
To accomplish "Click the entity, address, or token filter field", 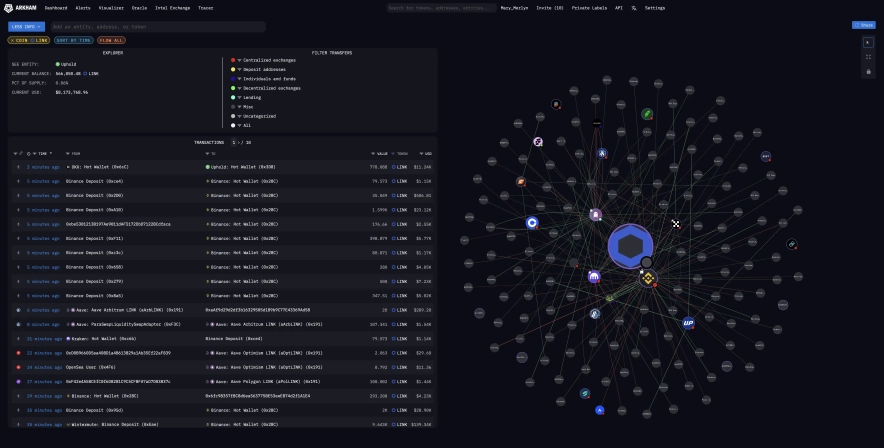I will point(155,26).
